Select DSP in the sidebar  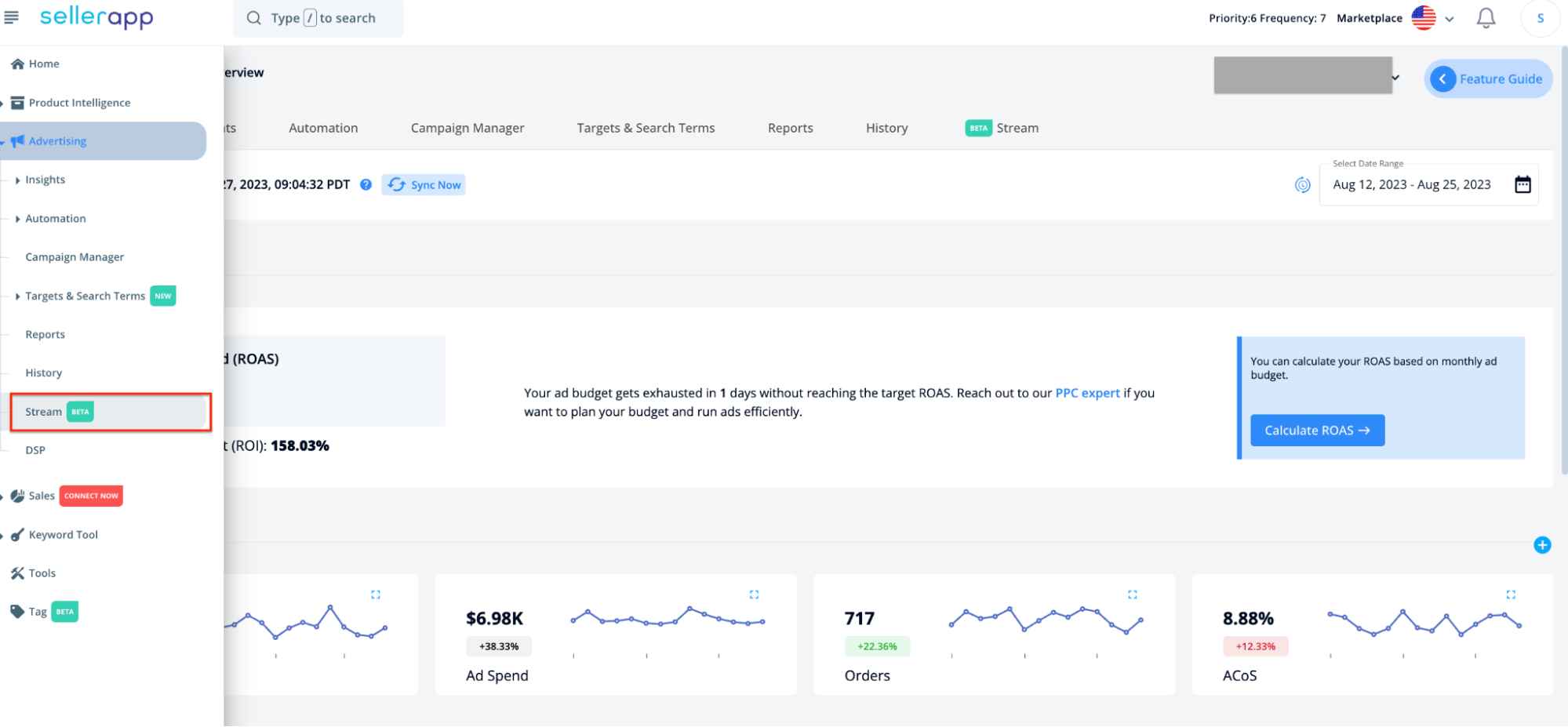point(35,450)
